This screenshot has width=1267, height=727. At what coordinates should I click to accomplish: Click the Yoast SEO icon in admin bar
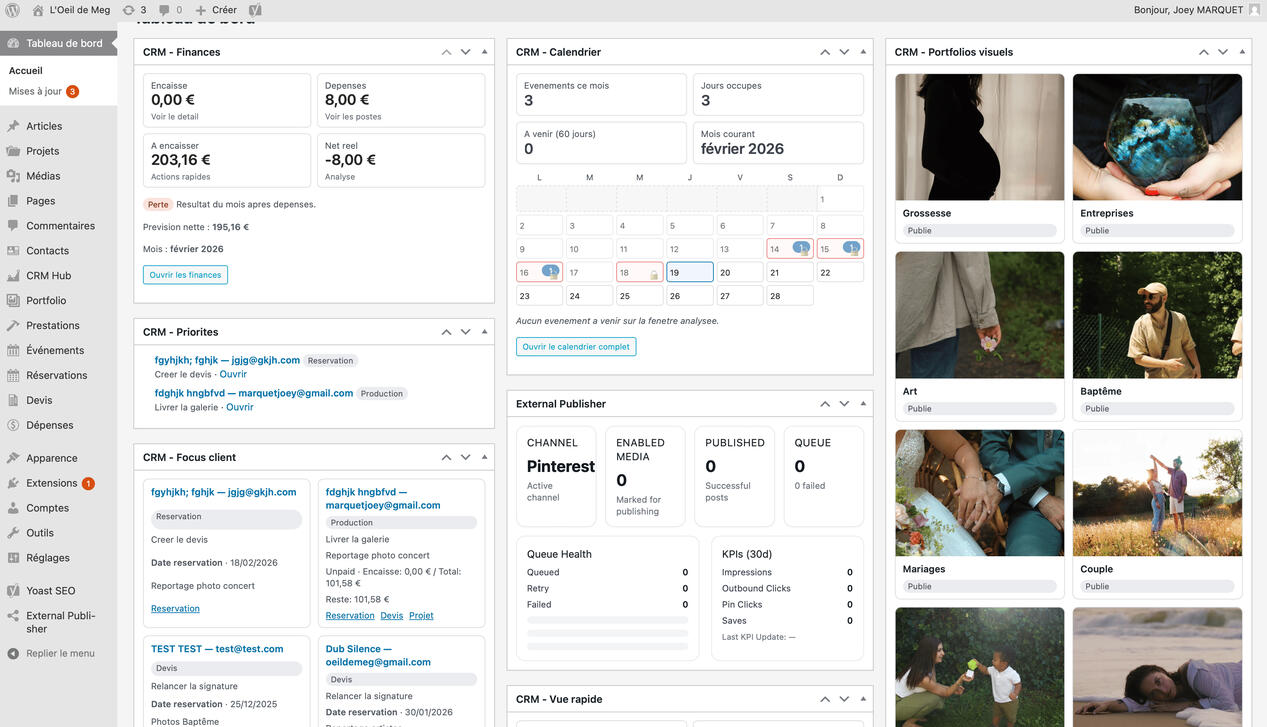coord(255,10)
